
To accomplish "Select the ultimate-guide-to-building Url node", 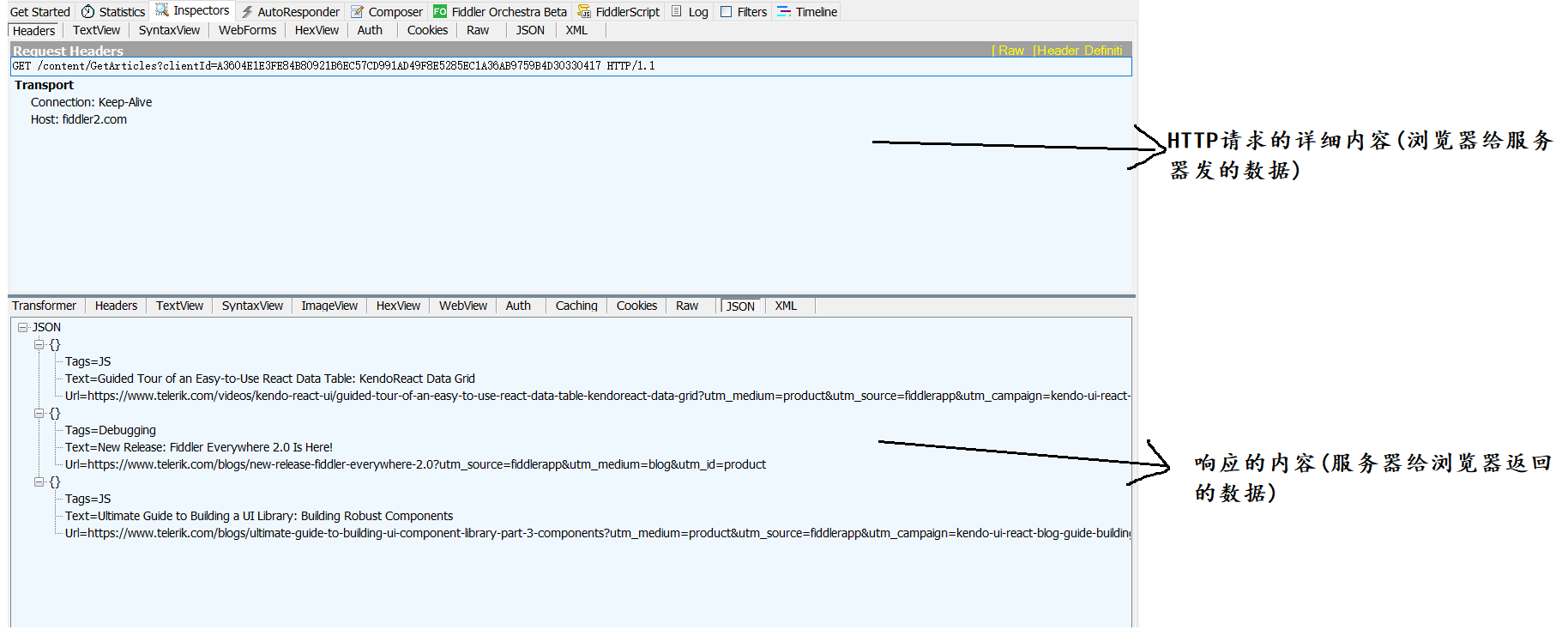I will point(598,533).
